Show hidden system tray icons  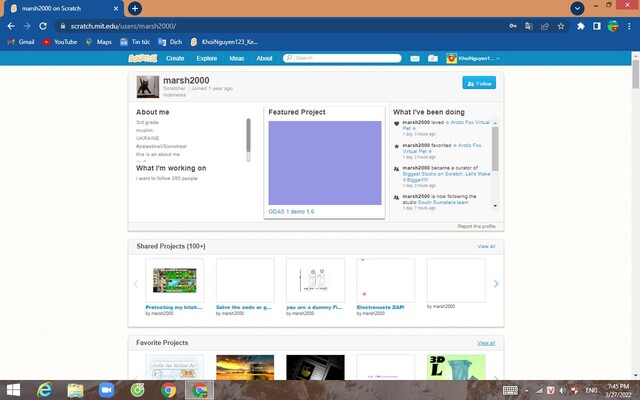coord(527,391)
